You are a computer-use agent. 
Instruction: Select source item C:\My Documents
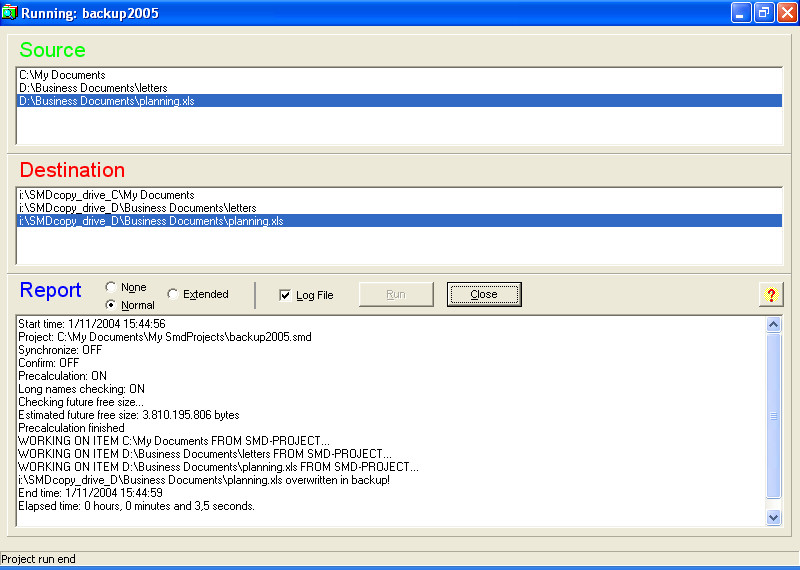[x=399, y=75]
